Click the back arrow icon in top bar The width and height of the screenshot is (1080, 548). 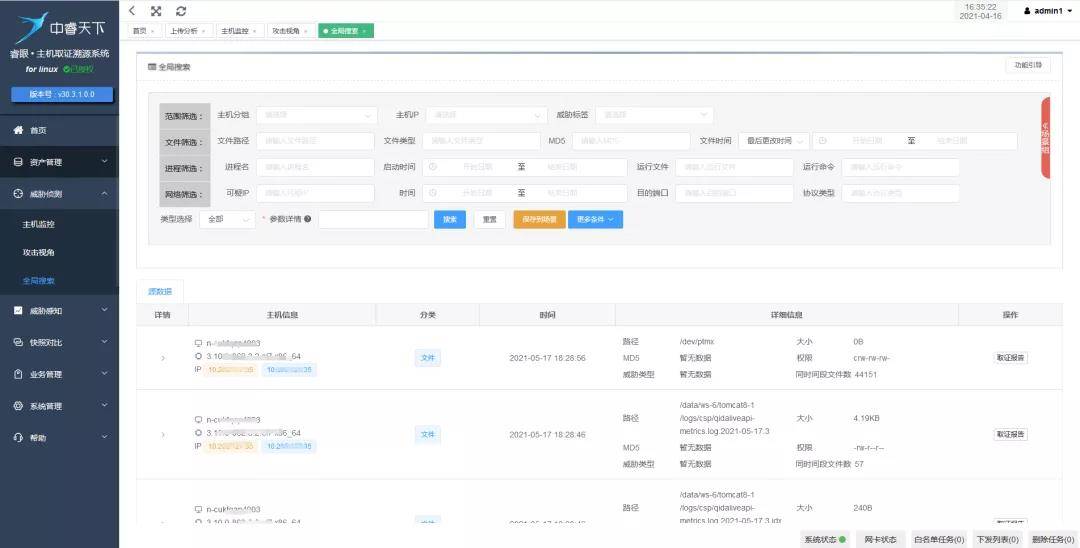(x=132, y=11)
